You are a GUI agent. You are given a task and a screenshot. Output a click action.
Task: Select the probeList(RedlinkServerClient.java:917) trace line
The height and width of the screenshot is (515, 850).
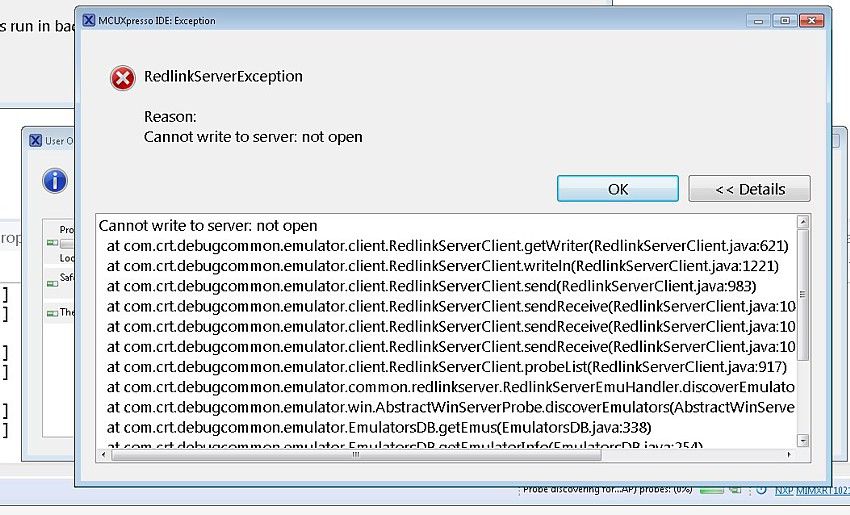[446, 367]
